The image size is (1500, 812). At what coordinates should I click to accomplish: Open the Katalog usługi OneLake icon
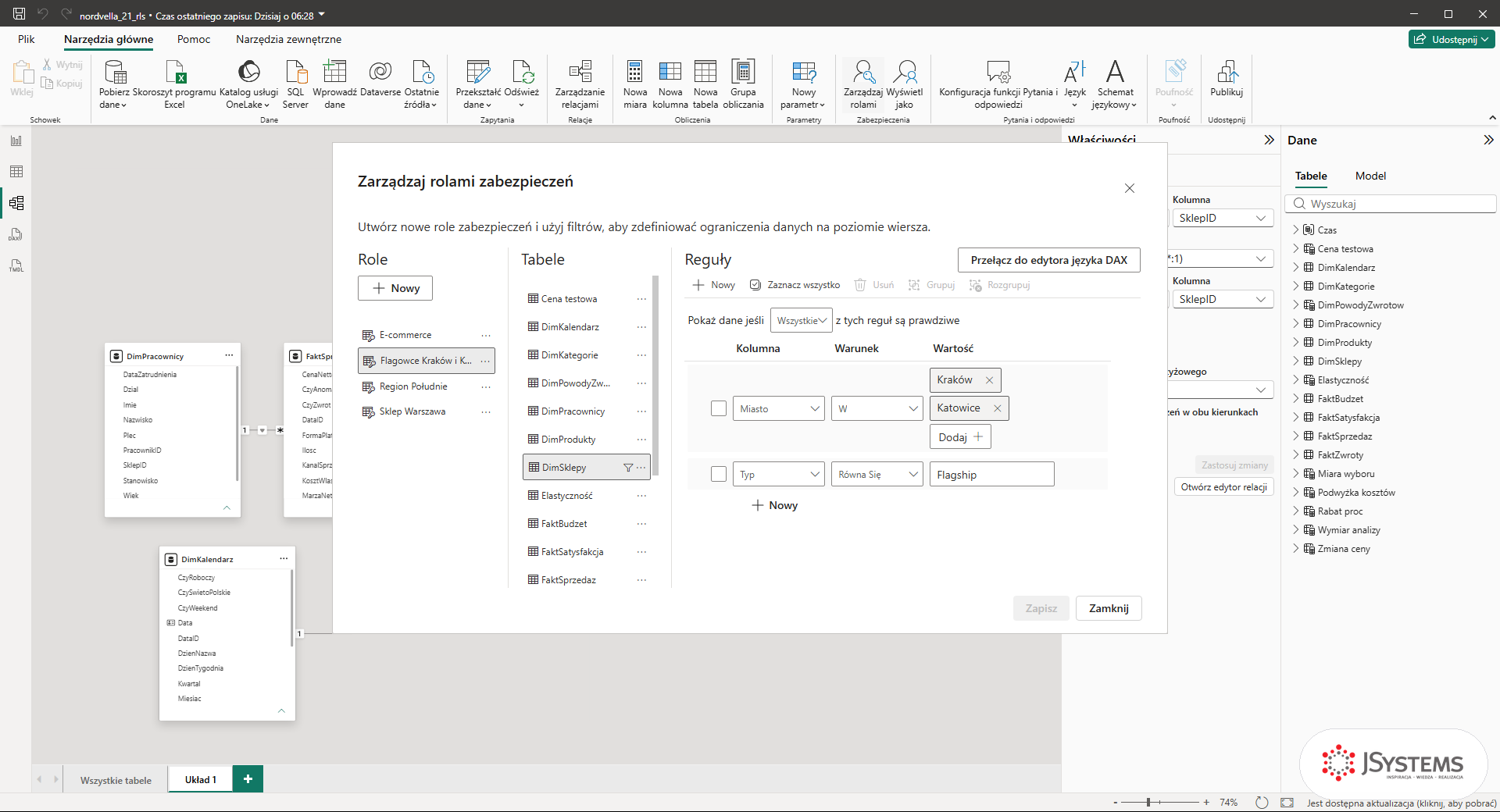pos(248,84)
